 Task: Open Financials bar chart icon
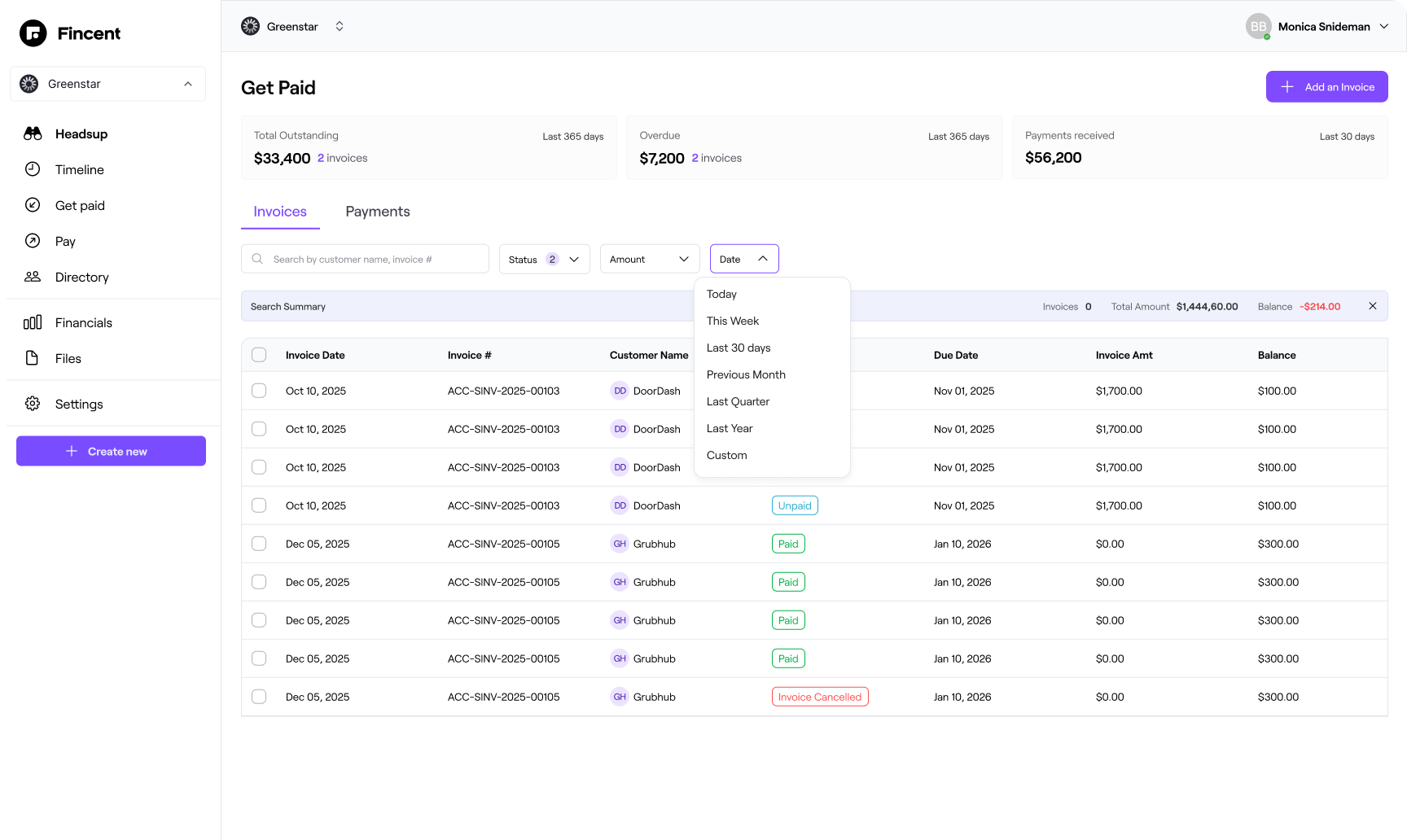click(x=33, y=322)
